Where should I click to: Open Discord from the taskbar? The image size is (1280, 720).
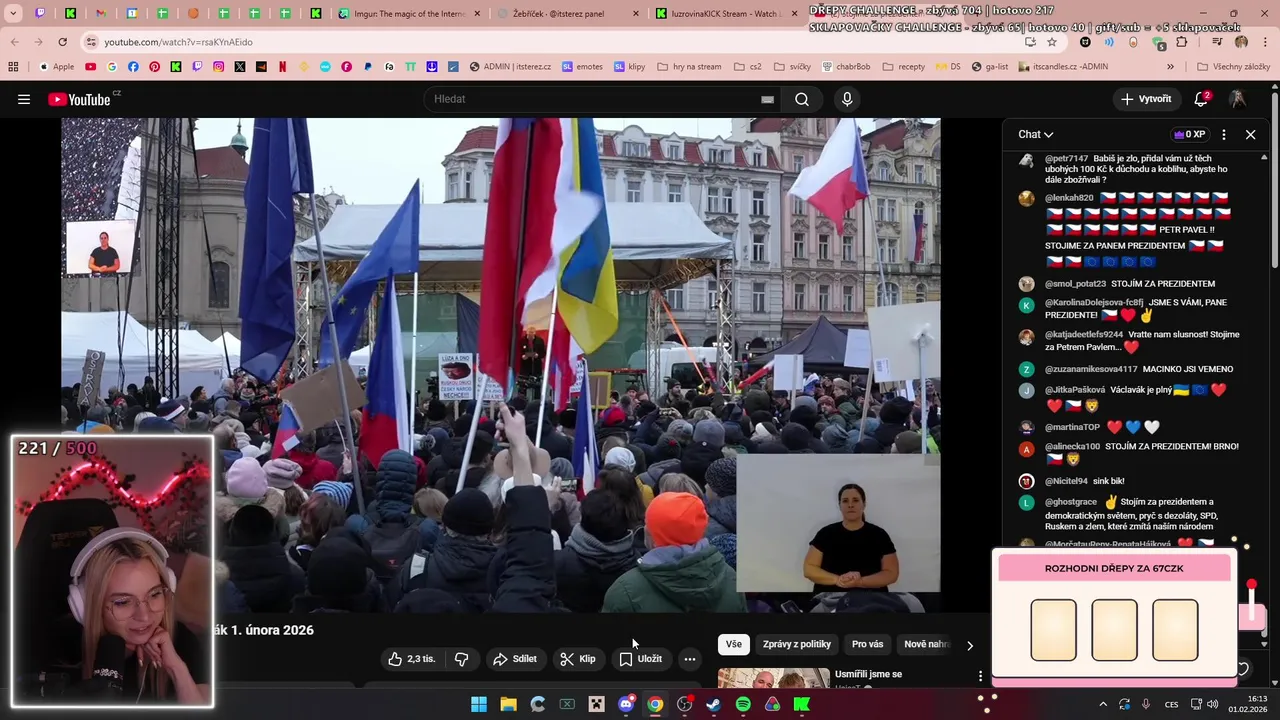tap(626, 704)
